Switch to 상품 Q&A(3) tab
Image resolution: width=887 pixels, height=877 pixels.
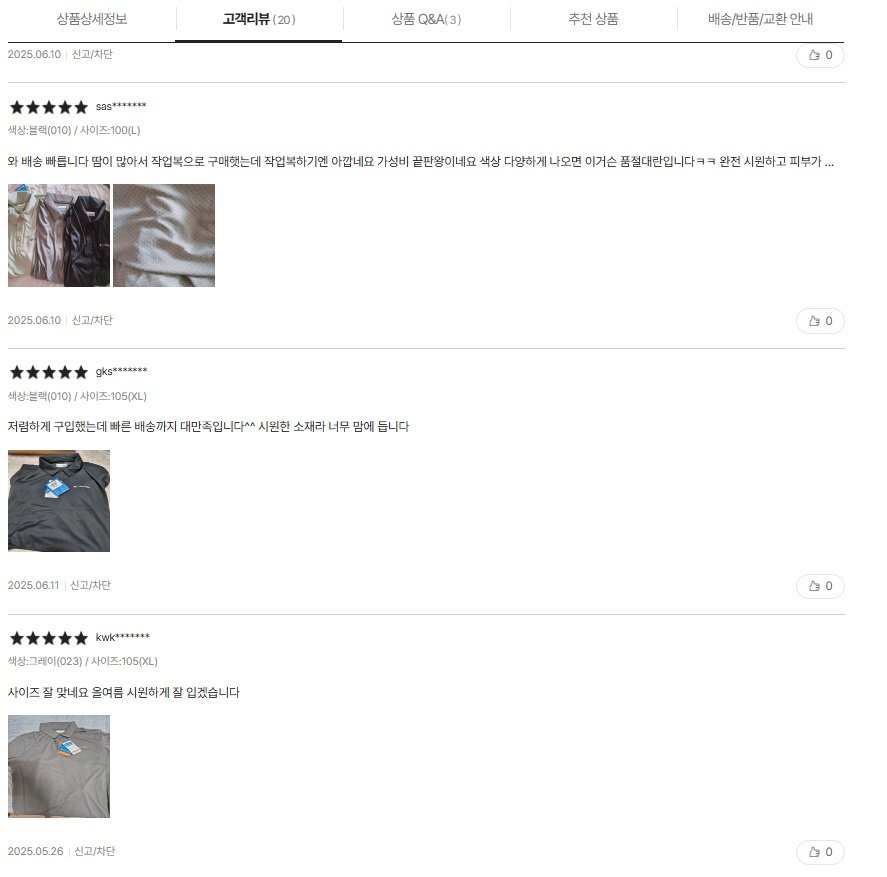426,19
